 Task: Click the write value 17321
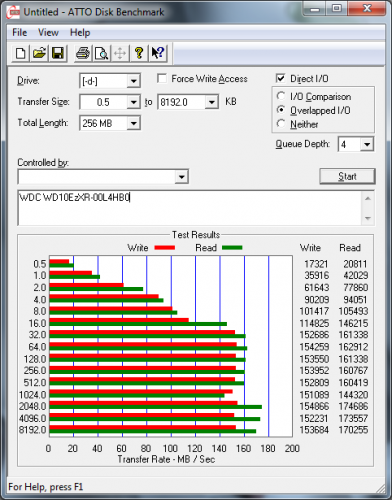coord(316,264)
